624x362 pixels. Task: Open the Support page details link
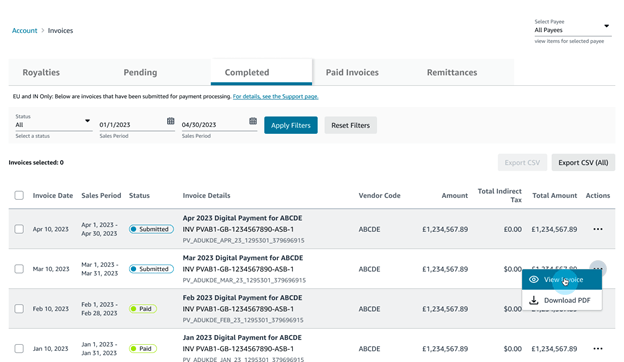click(x=275, y=97)
